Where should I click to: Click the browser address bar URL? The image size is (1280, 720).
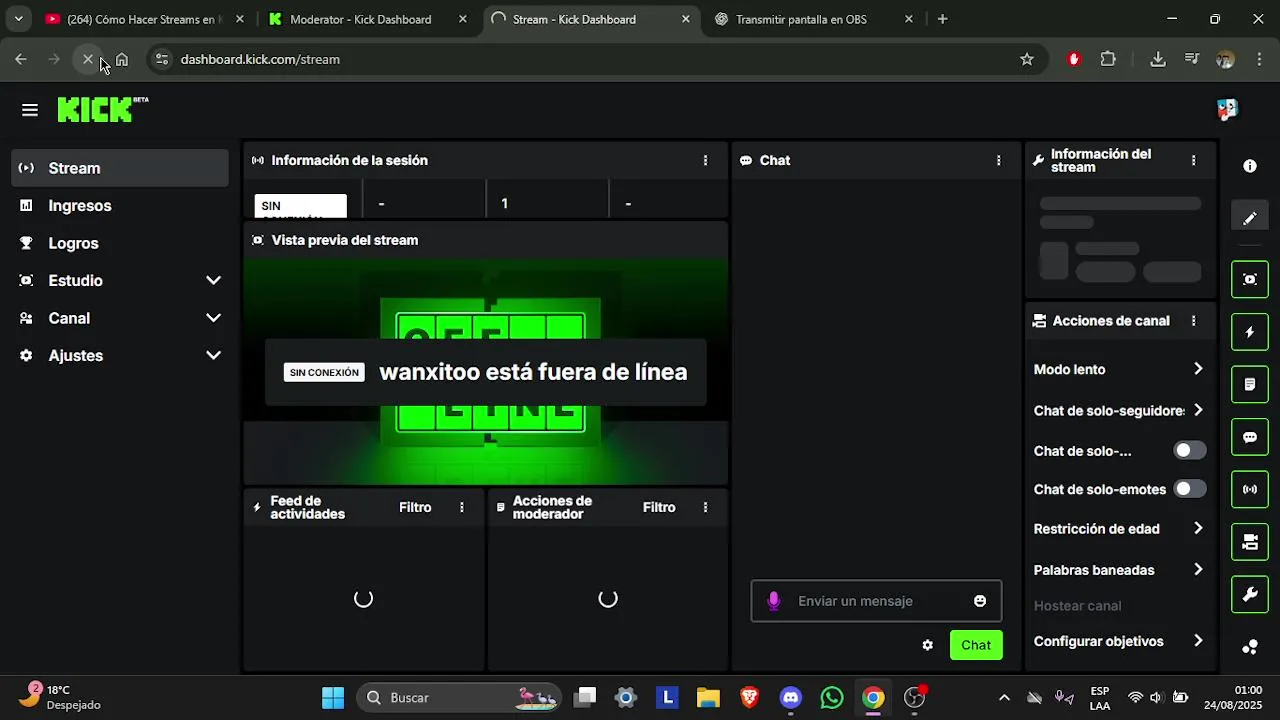260,59
